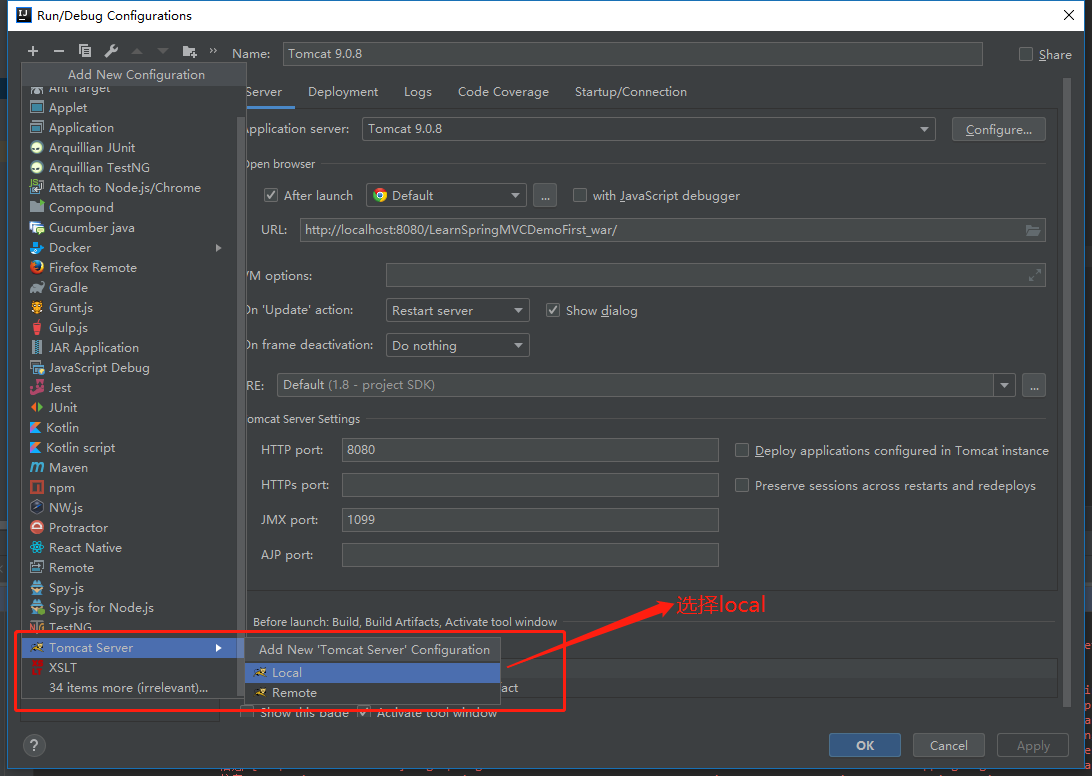Enable with JavaScript debugger checkbox

point(579,196)
